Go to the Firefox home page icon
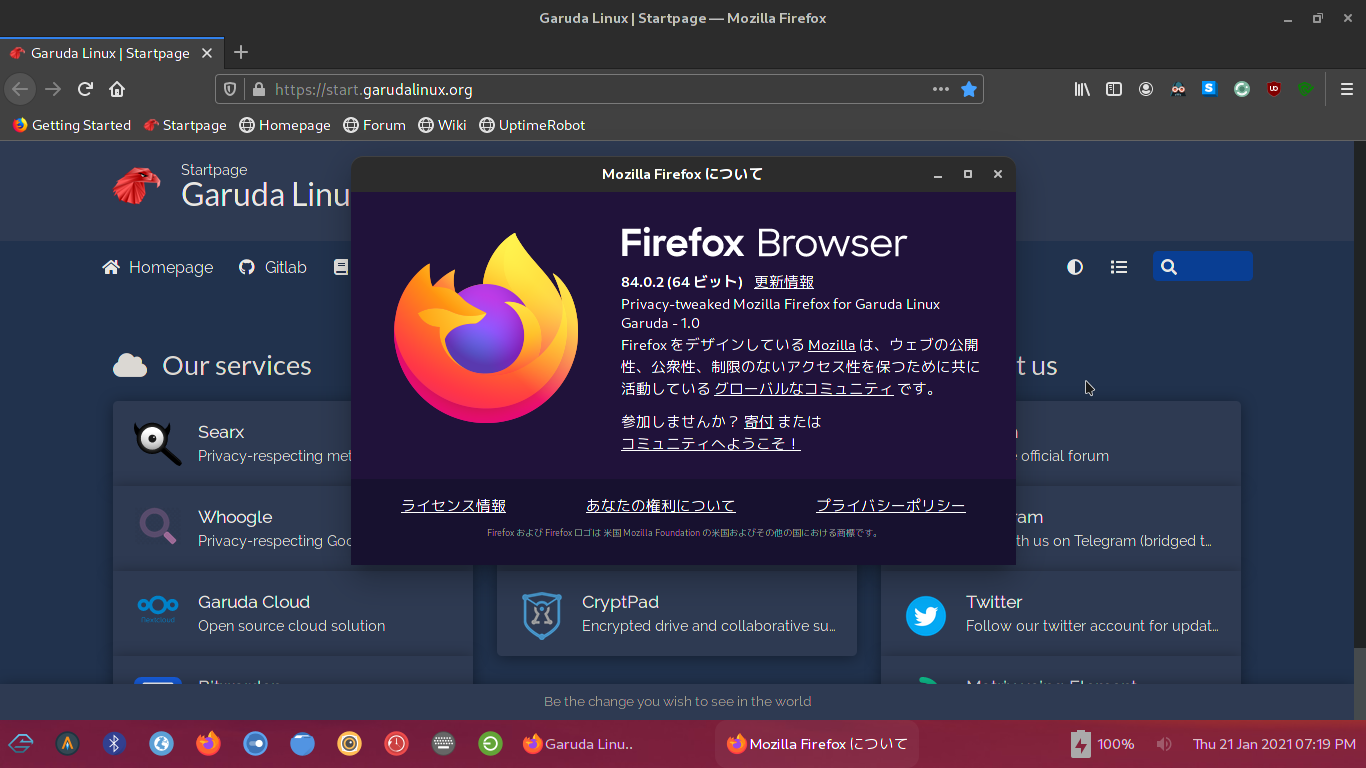 click(x=117, y=89)
